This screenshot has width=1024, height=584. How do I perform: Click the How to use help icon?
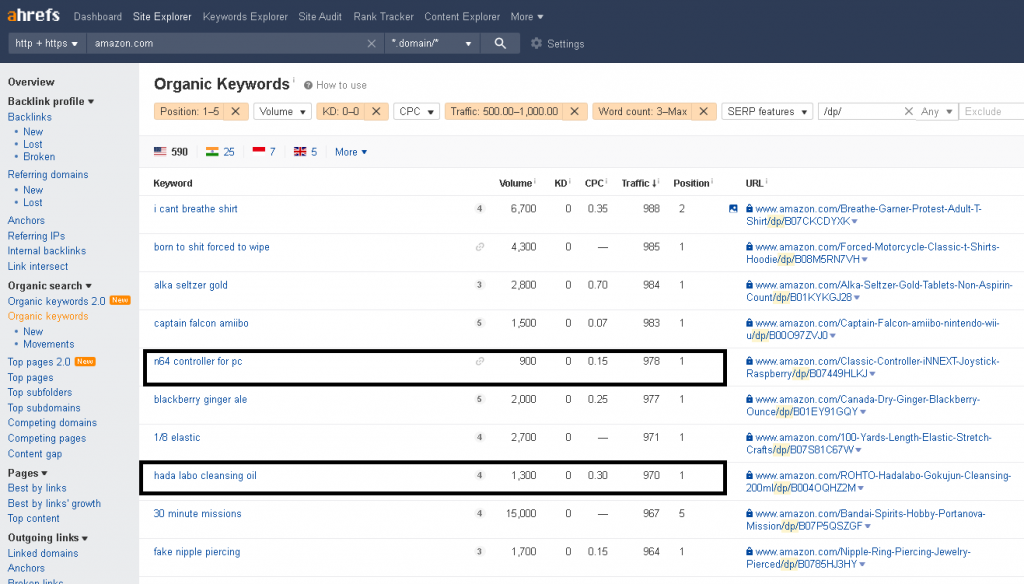(x=308, y=86)
